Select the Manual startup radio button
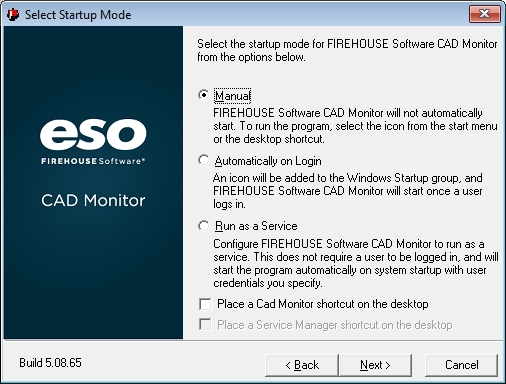Image resolution: width=506 pixels, height=384 pixels. 203,95
